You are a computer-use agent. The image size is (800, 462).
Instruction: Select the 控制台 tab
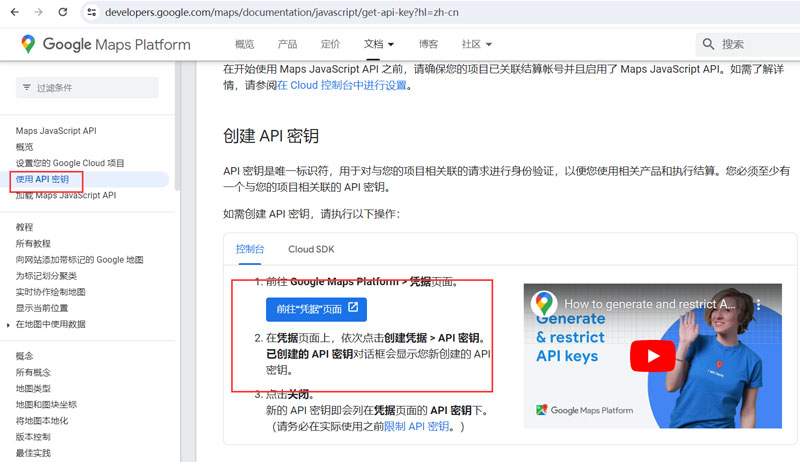tap(250, 249)
